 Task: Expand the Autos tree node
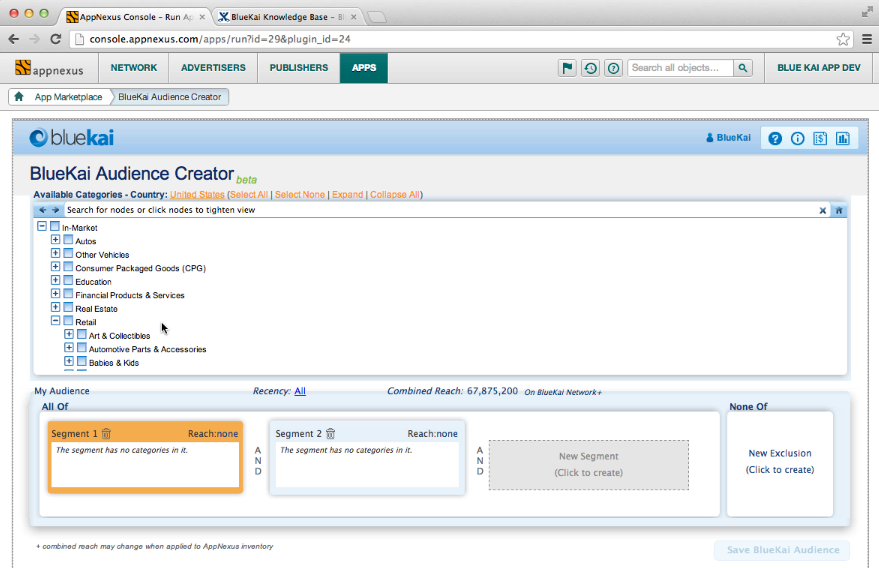point(55,239)
